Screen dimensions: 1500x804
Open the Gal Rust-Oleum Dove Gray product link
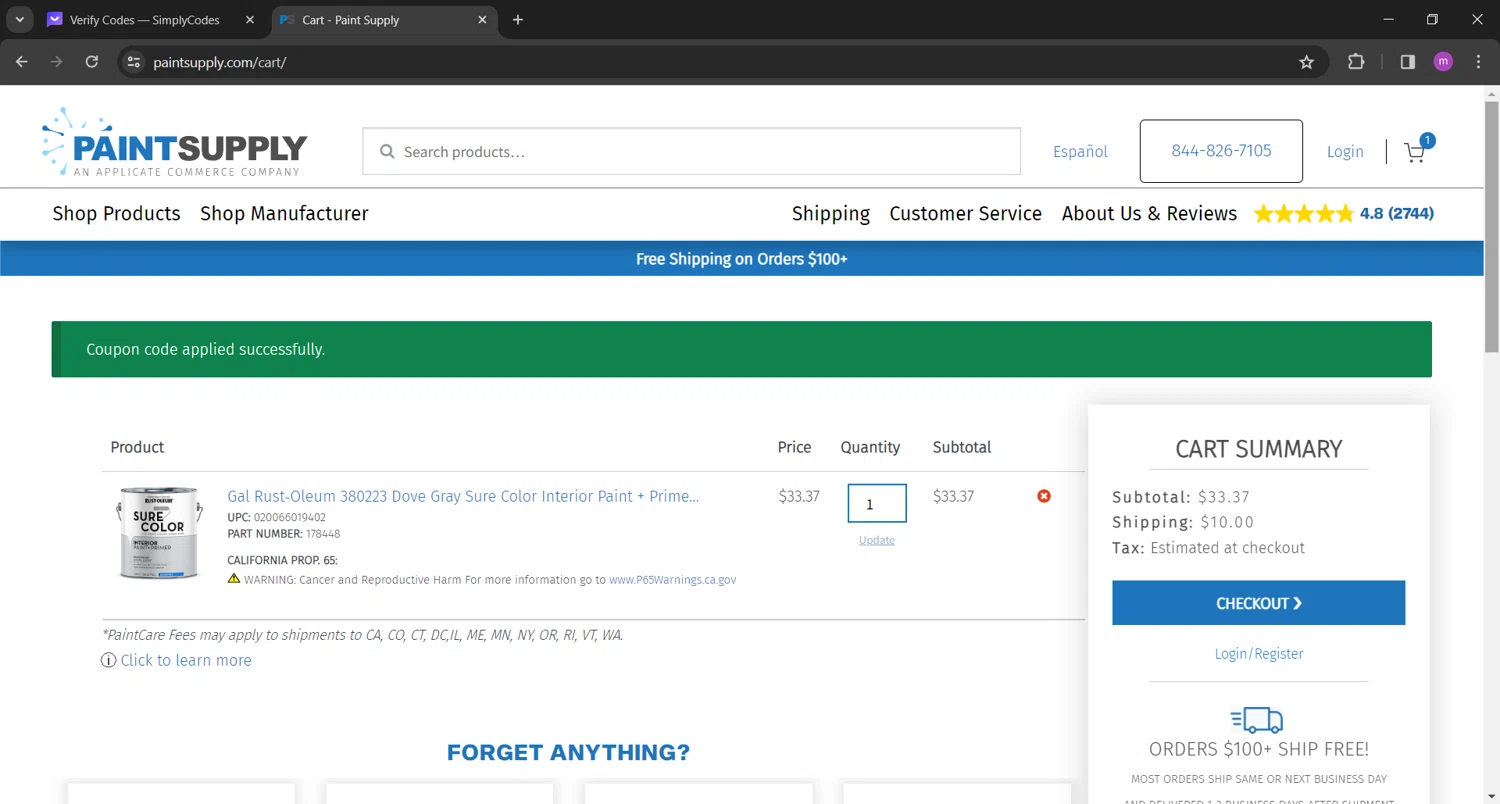click(463, 496)
